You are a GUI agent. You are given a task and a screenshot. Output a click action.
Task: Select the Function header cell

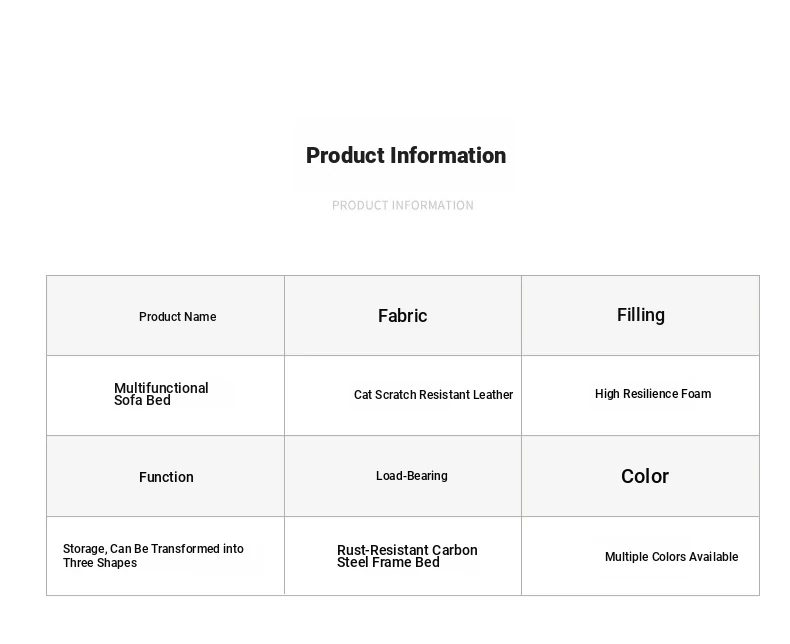click(165, 476)
